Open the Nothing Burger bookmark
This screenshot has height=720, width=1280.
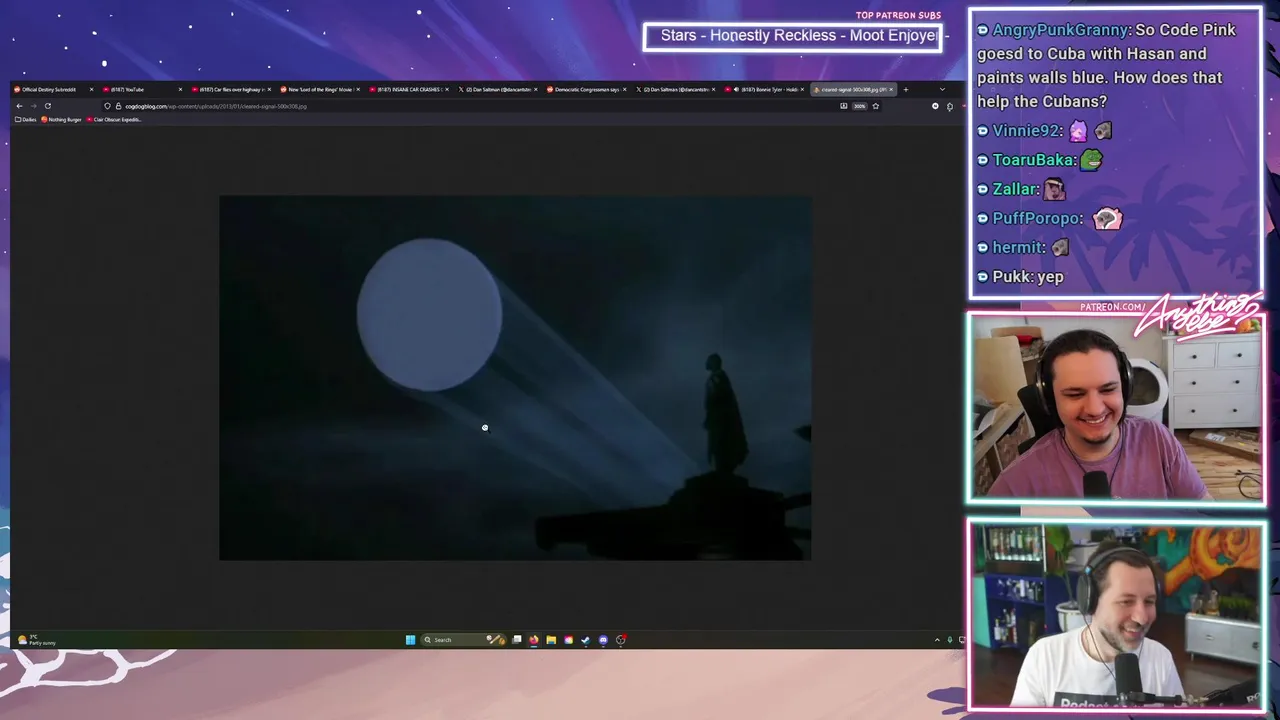coord(61,120)
